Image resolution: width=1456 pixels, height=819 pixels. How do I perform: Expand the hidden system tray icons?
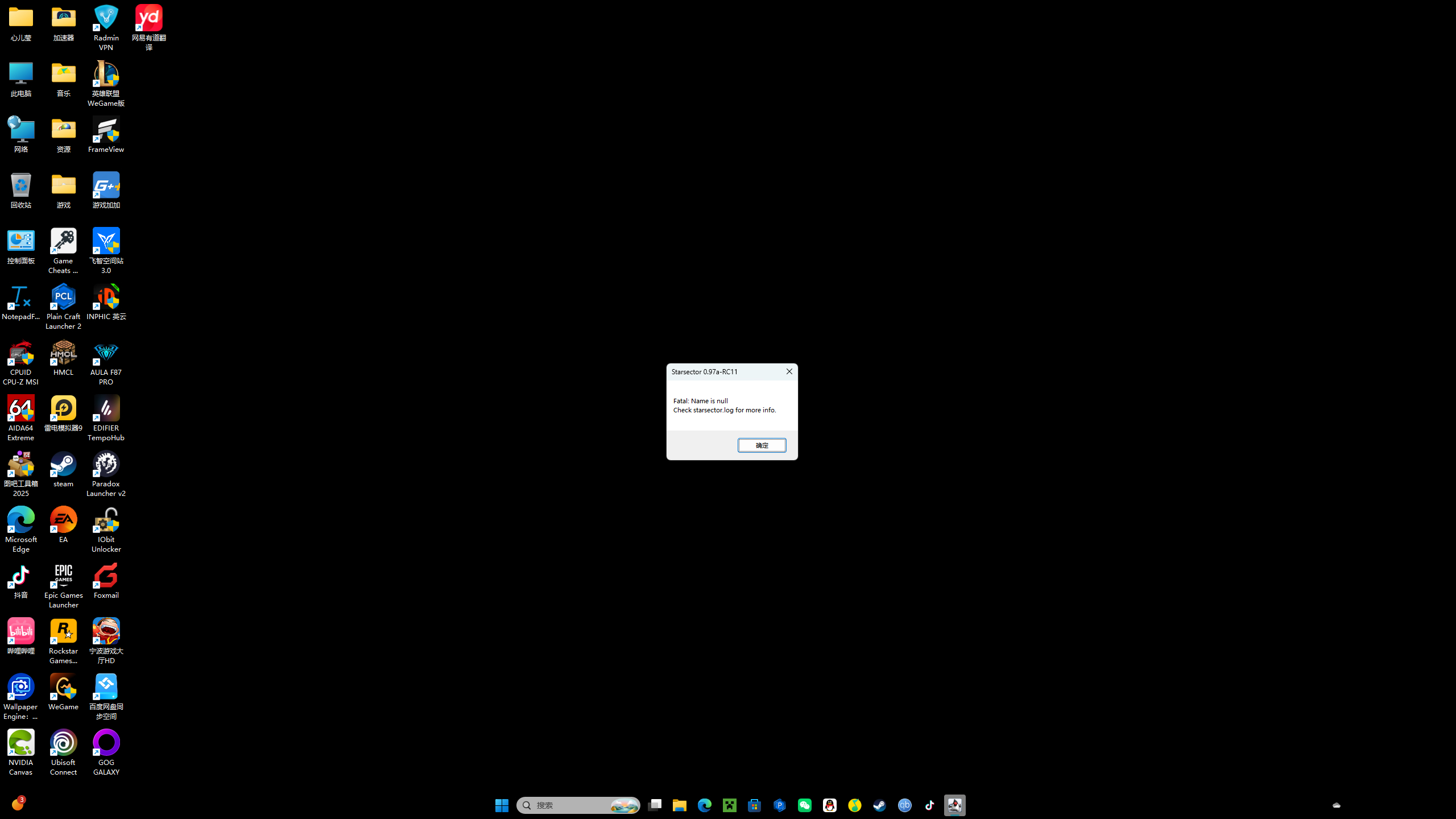1335,805
